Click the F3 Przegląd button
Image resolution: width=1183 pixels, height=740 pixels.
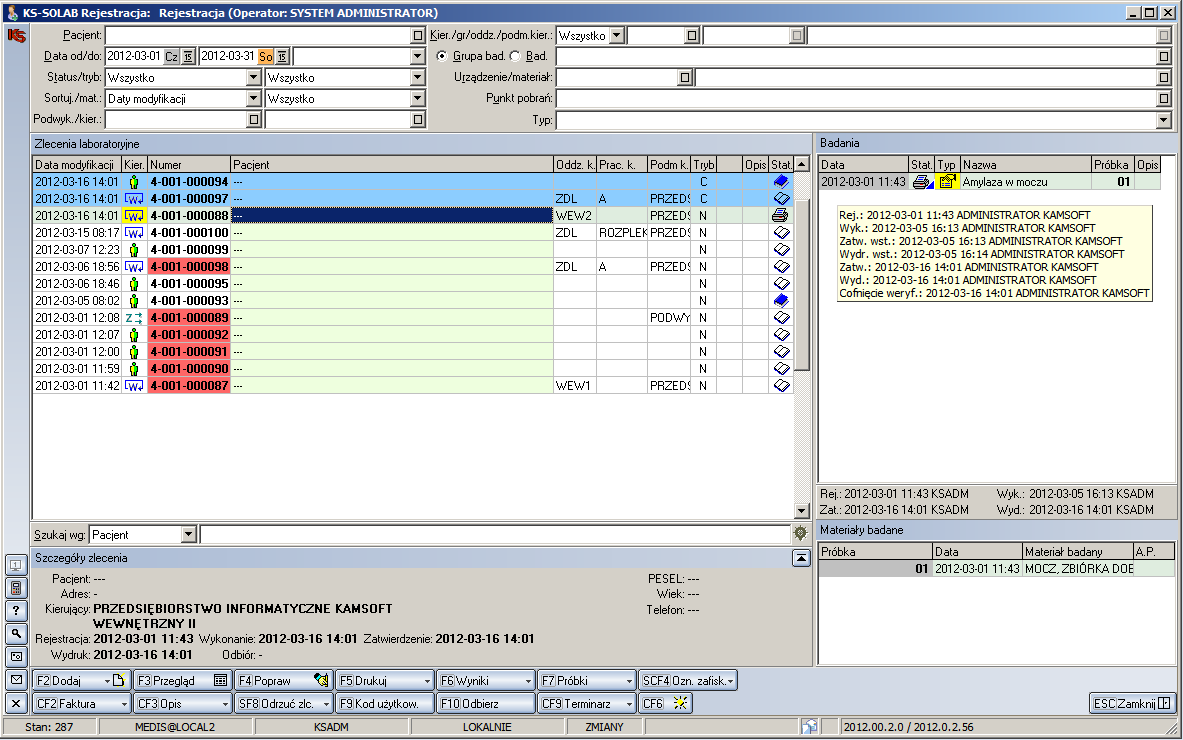(182, 680)
